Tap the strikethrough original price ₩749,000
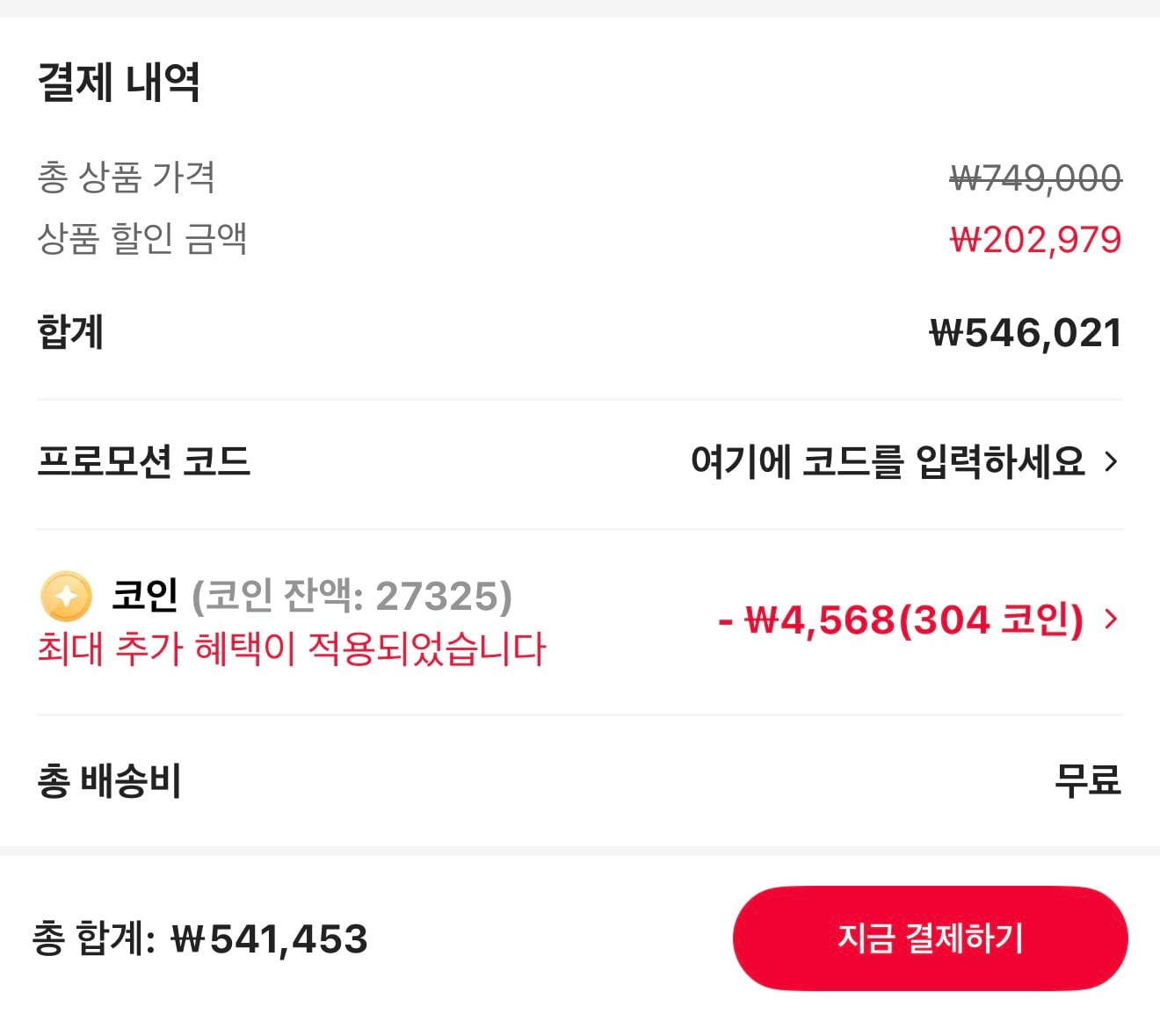Image resolution: width=1160 pixels, height=1036 pixels. pos(1033,178)
